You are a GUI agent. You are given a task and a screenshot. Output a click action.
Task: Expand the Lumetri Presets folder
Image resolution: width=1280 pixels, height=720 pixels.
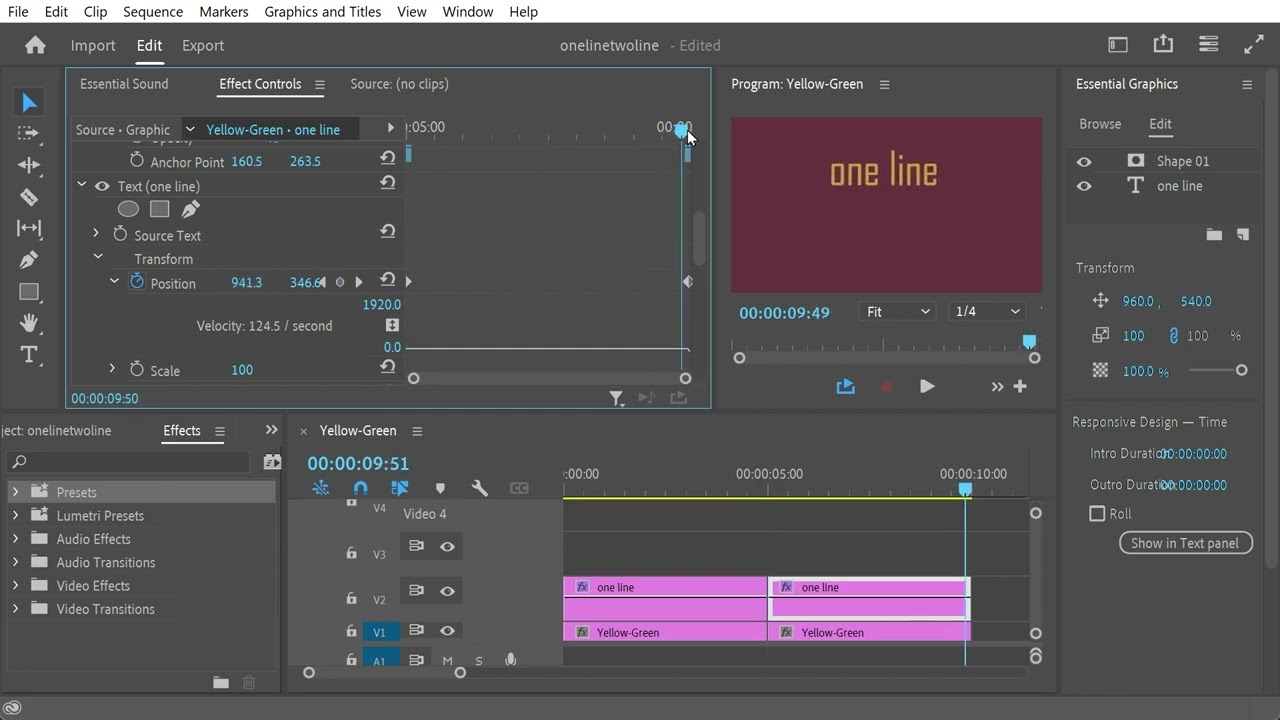15,515
